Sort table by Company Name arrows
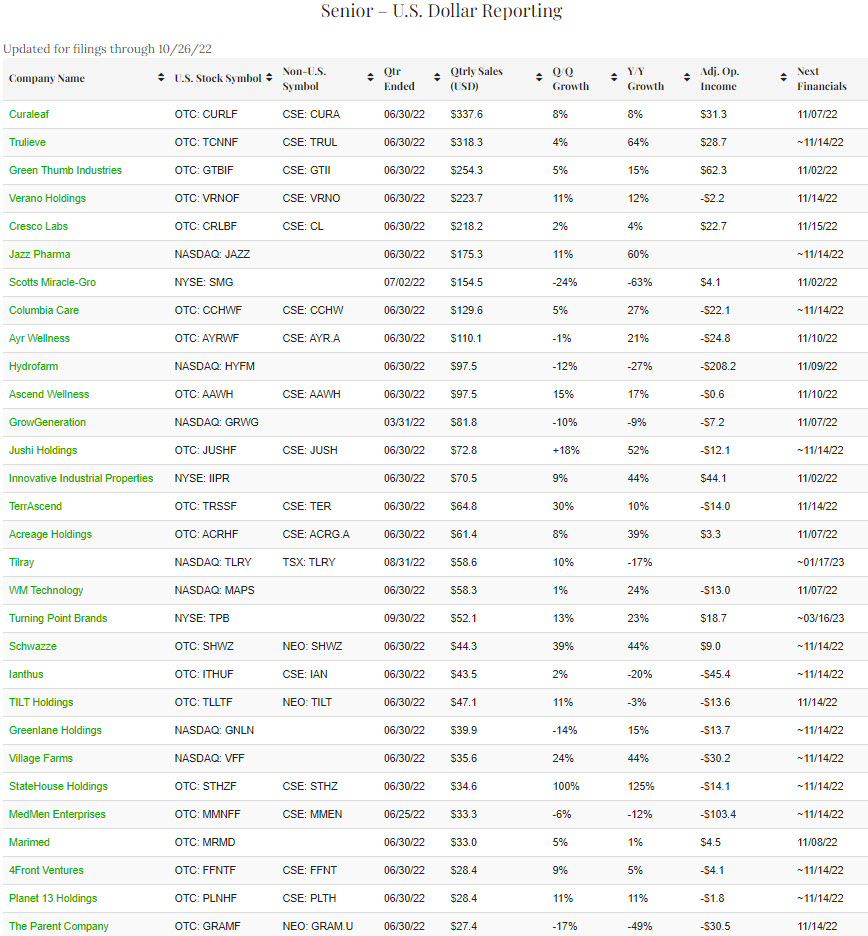This screenshot has height=936, width=868. [x=161, y=78]
